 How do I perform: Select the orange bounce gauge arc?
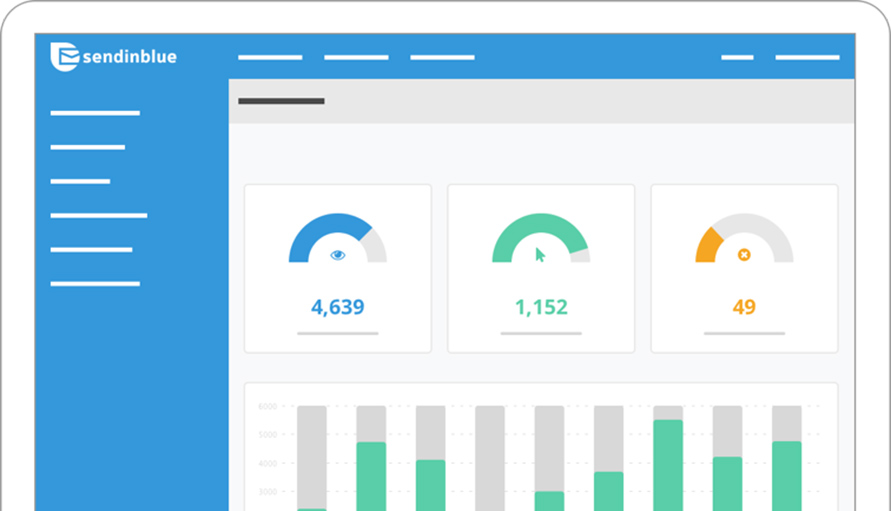(x=708, y=246)
